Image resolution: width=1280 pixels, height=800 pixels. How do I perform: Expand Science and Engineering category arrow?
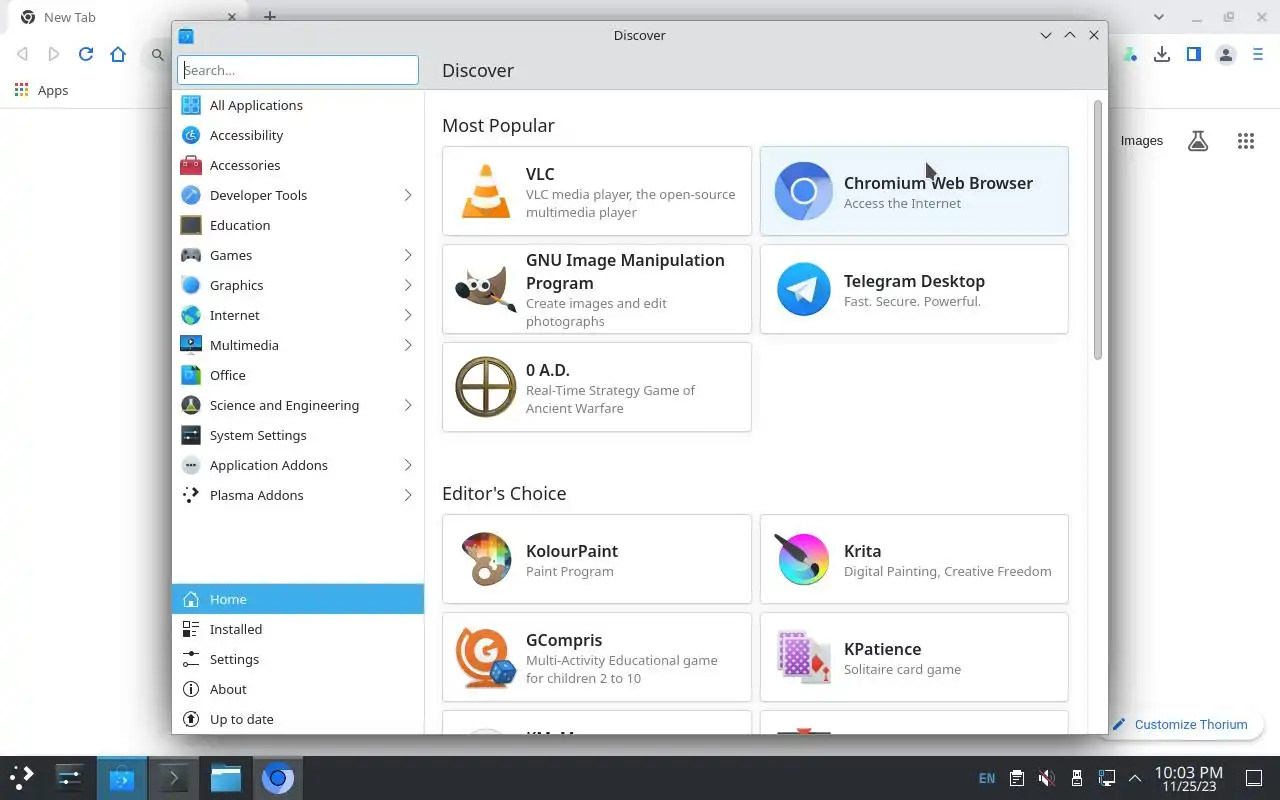tap(408, 405)
